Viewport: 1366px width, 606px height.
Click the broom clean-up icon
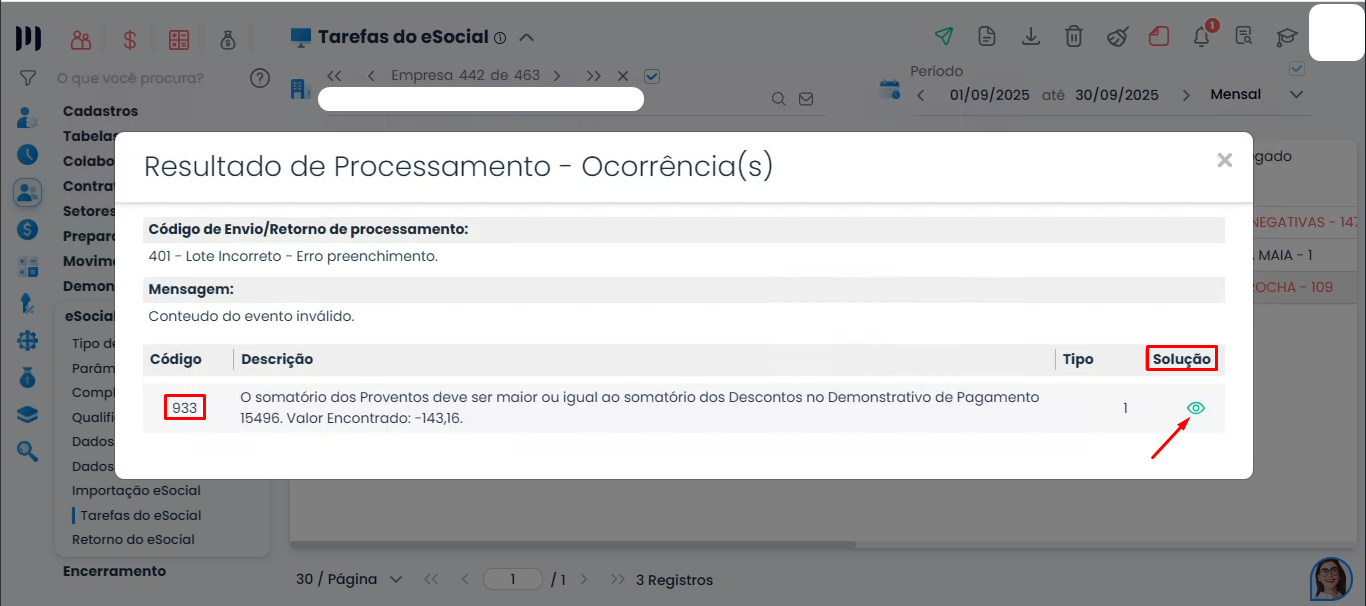[x=1117, y=37]
